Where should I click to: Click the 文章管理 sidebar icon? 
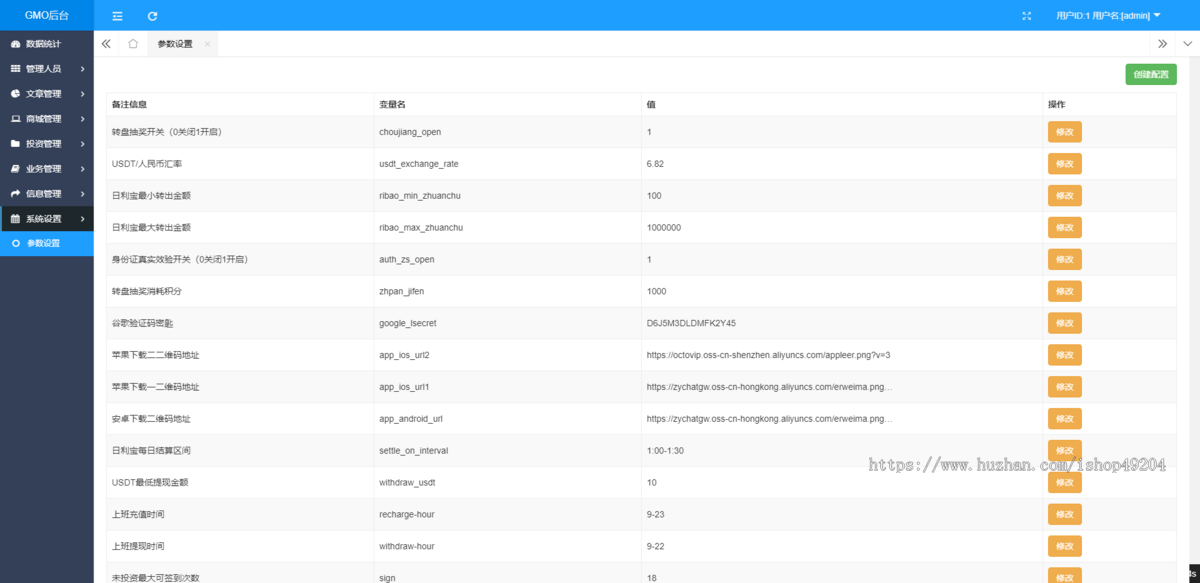(x=15, y=94)
